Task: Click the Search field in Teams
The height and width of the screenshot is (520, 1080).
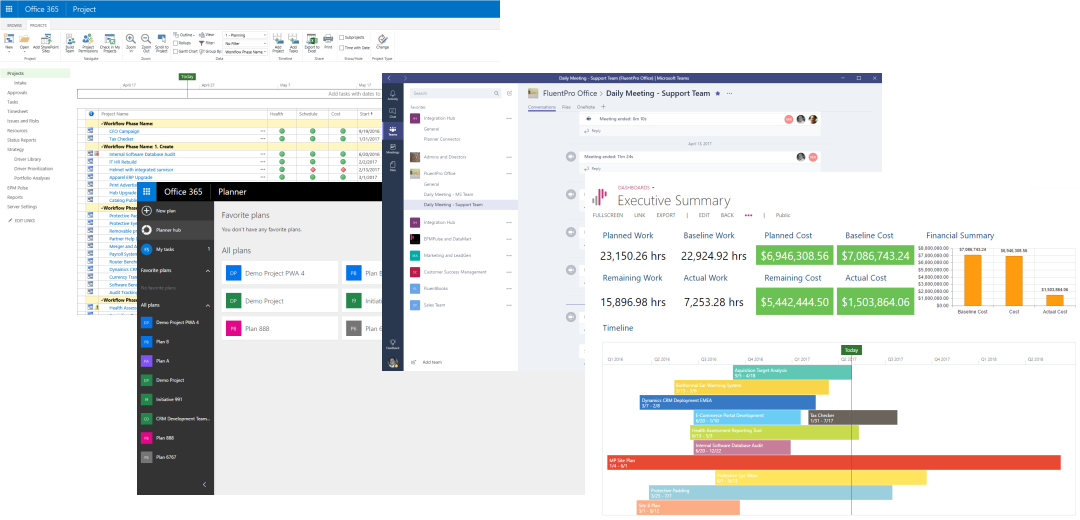Action: 455,93
